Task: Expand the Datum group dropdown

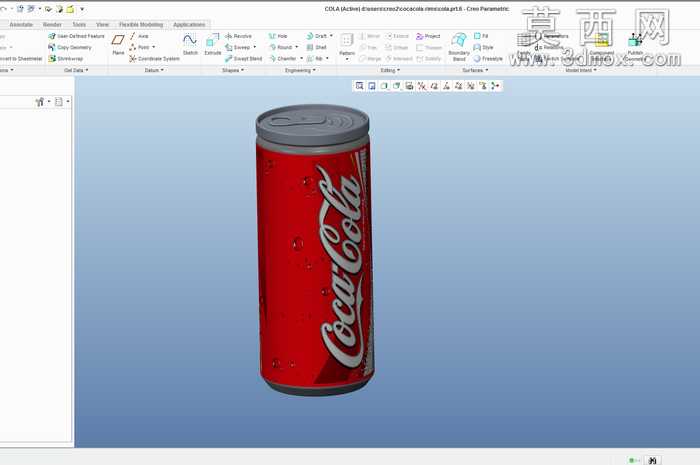Action: point(154,70)
